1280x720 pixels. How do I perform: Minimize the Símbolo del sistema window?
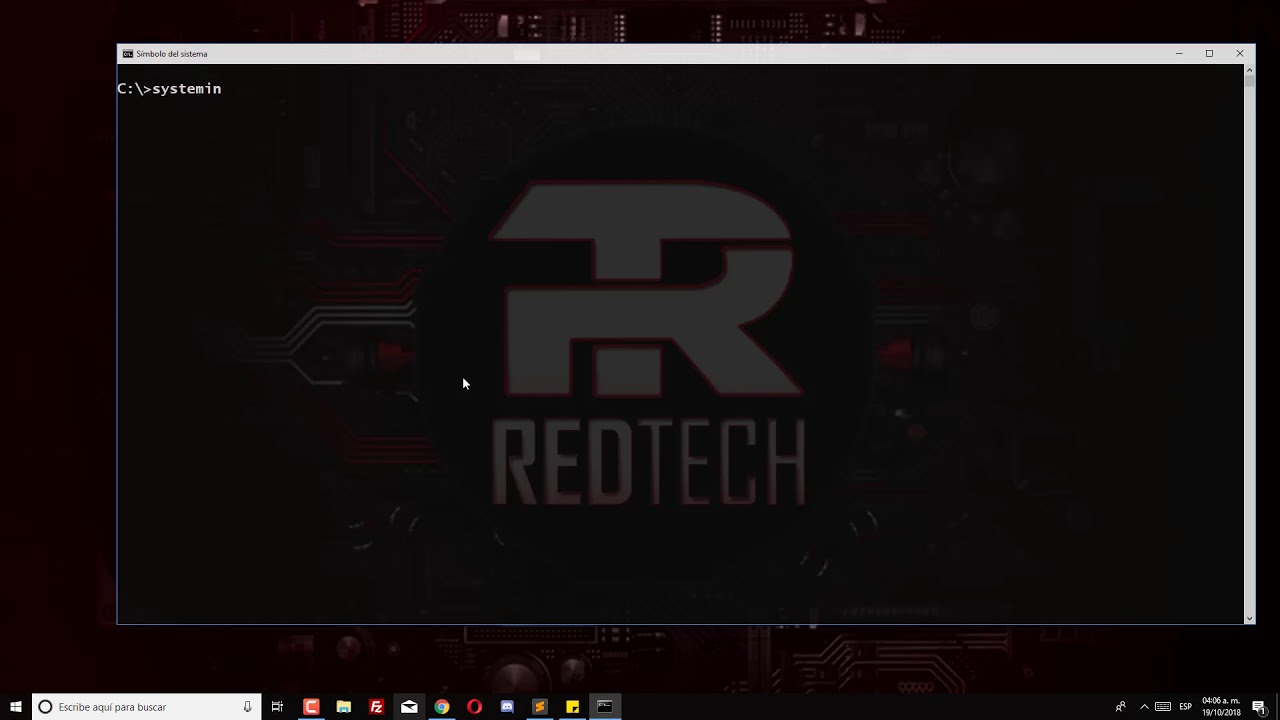point(1179,54)
